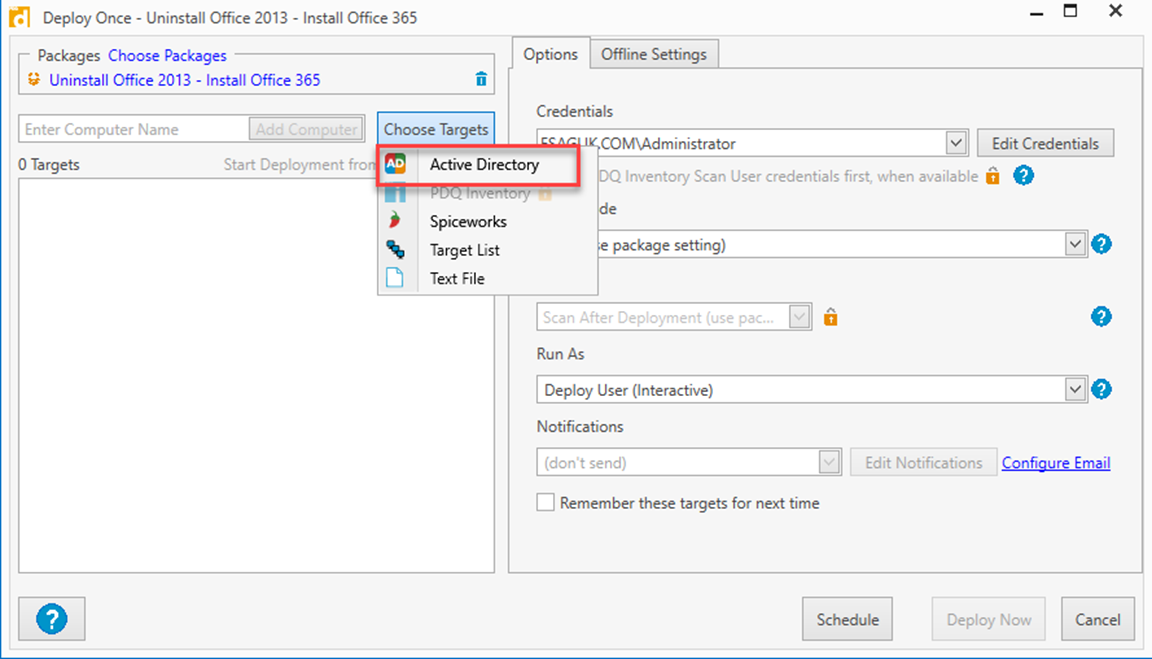Minimize the Deploy Once window
Image resolution: width=1152 pixels, height=659 pixels.
[x=1037, y=13]
